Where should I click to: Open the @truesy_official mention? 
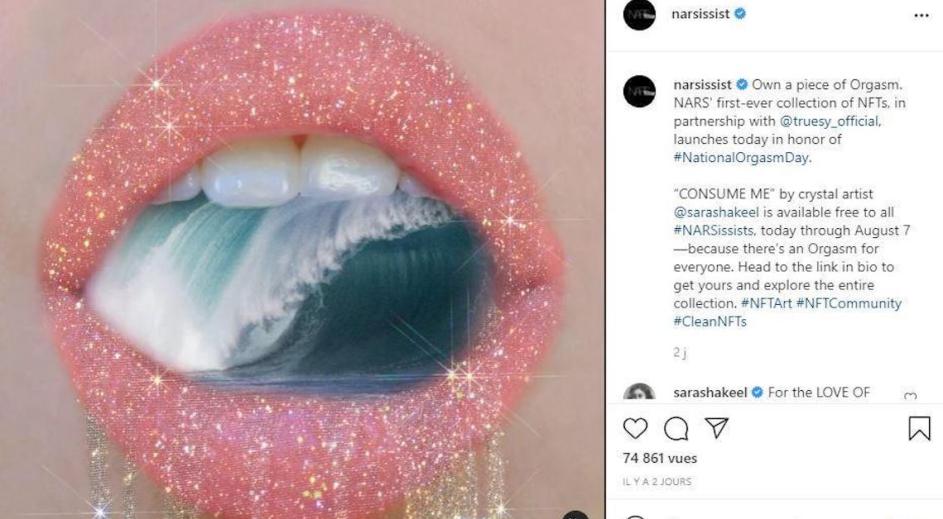(x=830, y=121)
